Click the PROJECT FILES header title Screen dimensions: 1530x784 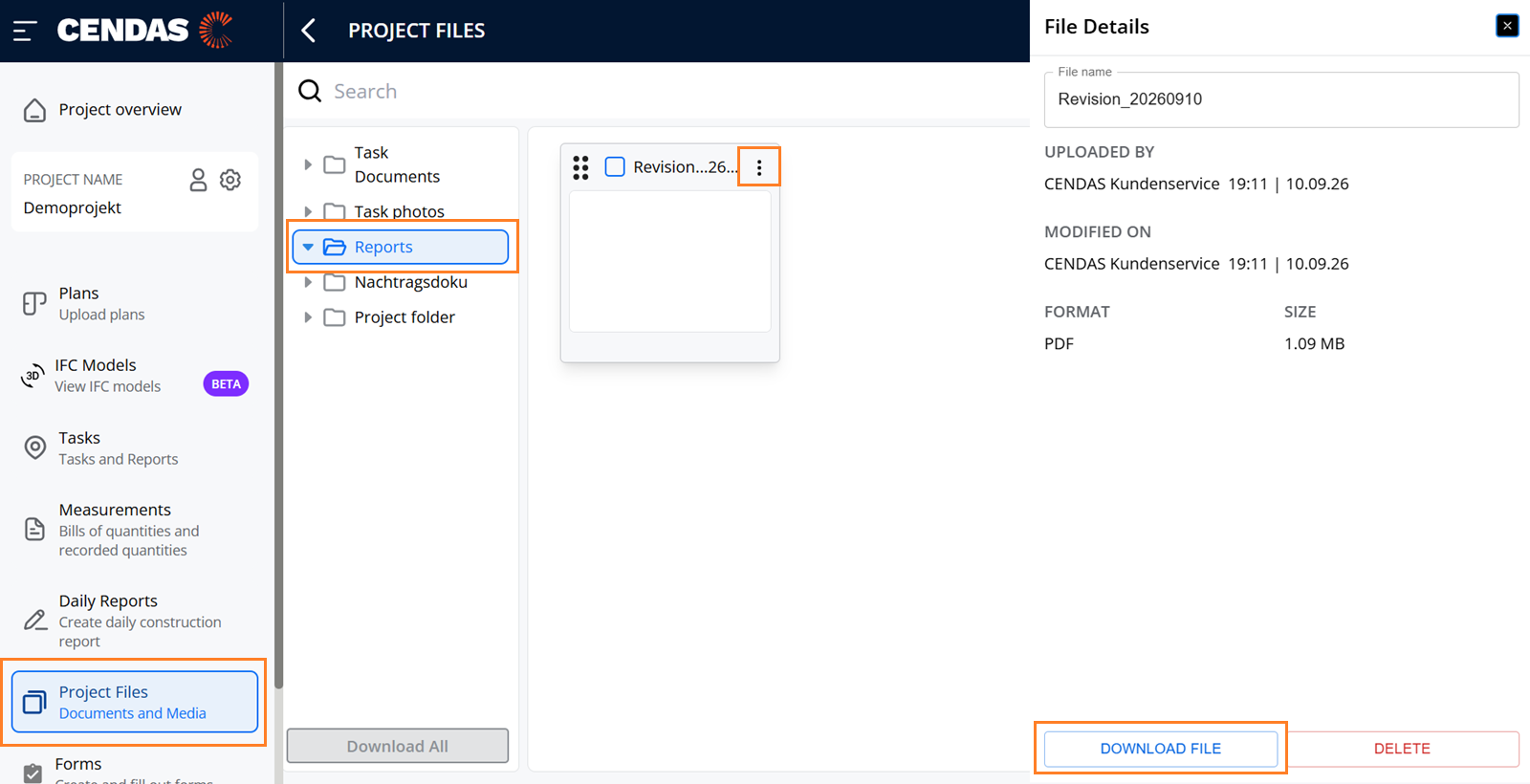click(x=417, y=31)
